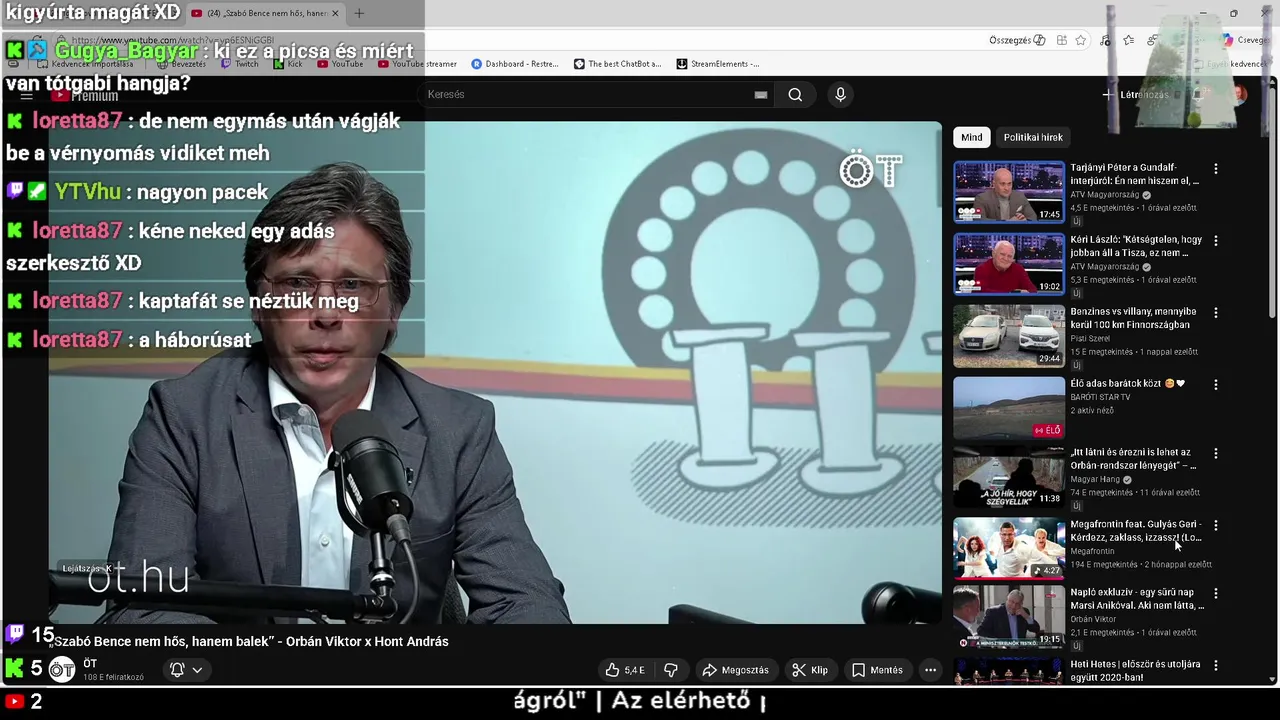This screenshot has width=1280, height=720.
Task: Click the ÖT channel avatar
Action: tap(62, 670)
